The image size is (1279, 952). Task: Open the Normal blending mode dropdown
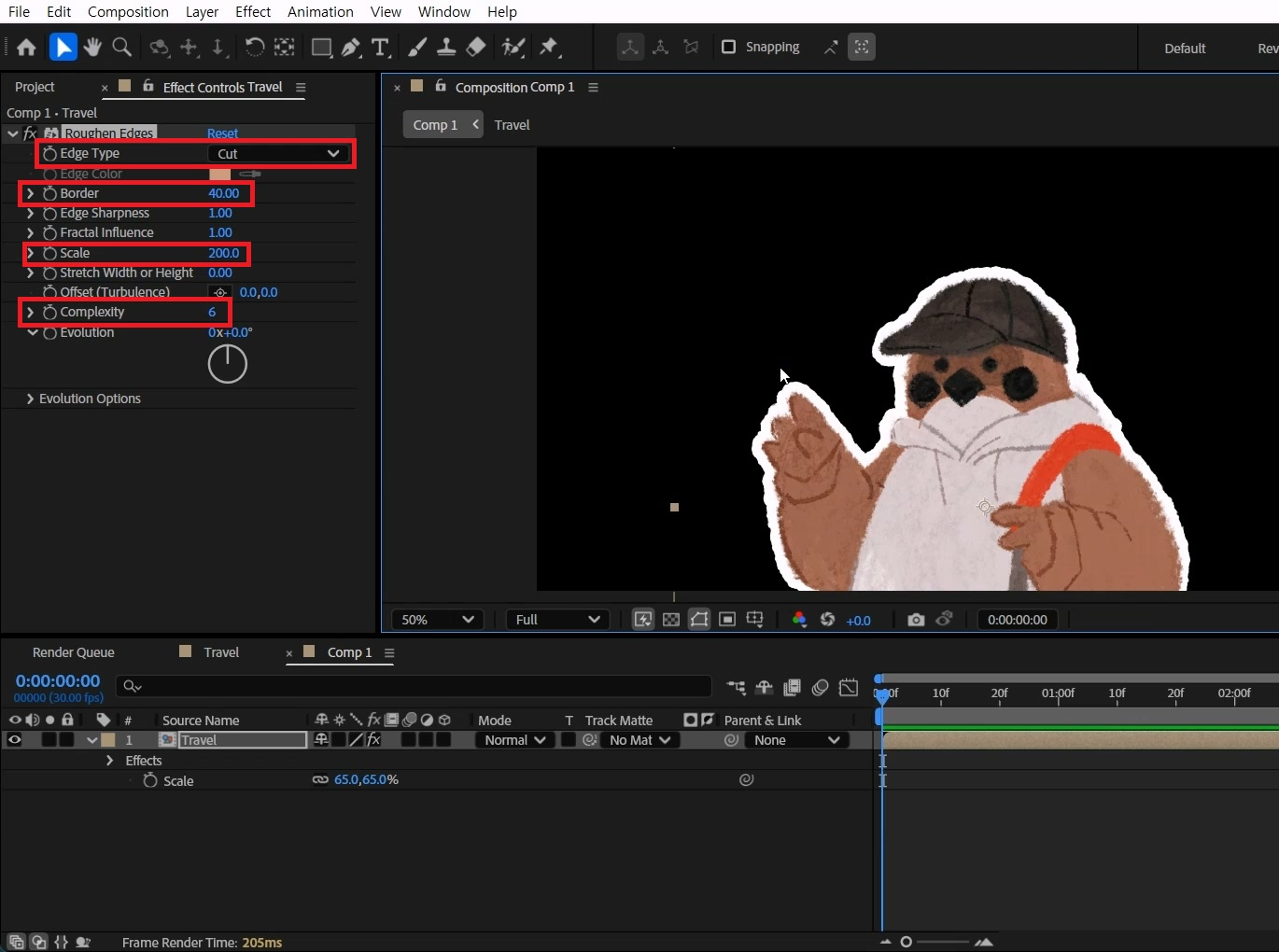(x=514, y=740)
